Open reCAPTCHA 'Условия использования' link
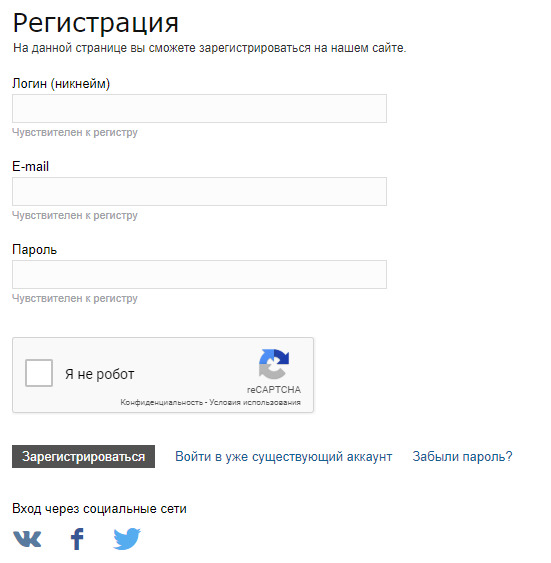Screen dimensions: 551x563 point(255,402)
